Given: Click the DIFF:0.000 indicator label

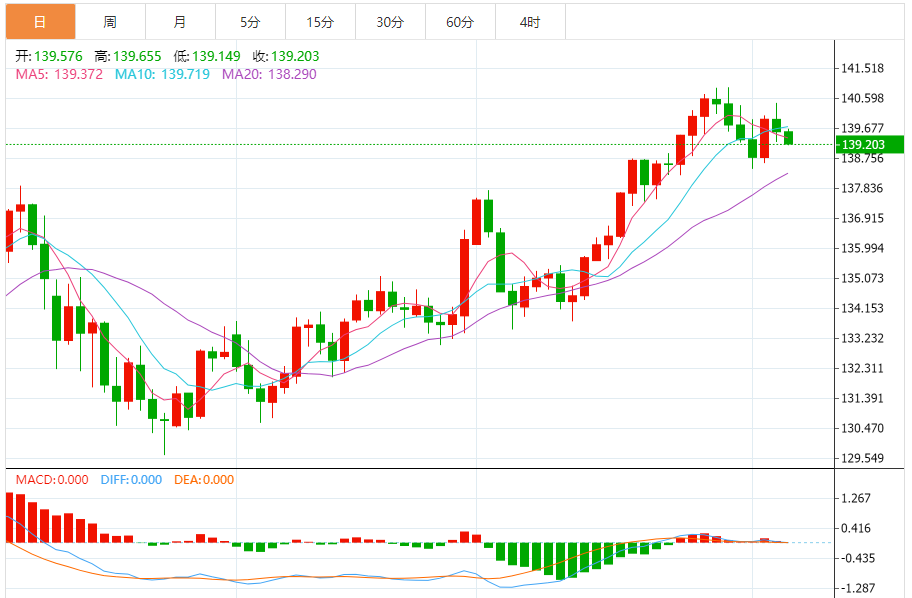Looking at the screenshot, I should pos(131,480).
